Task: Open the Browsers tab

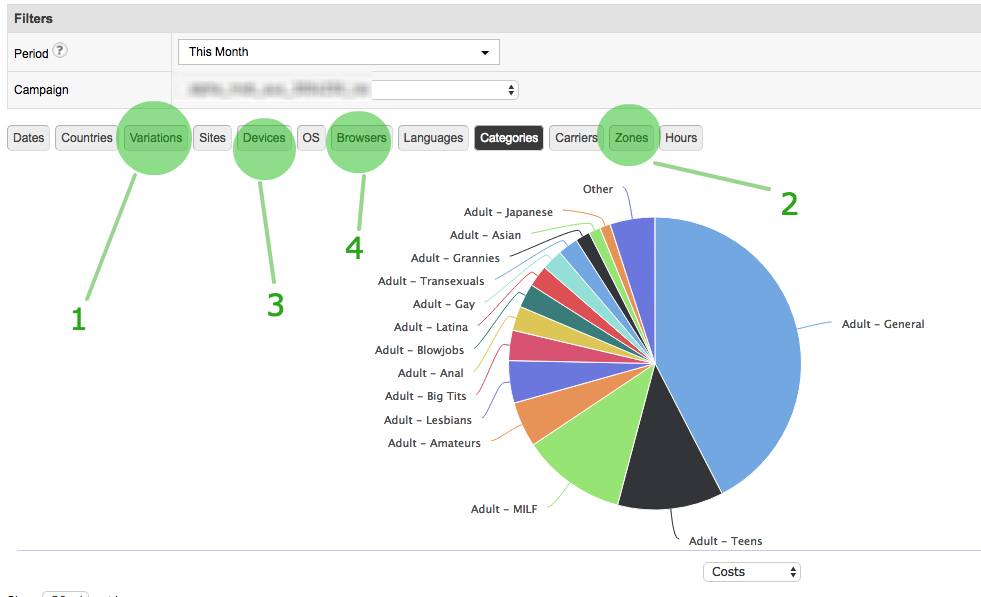Action: 361,138
